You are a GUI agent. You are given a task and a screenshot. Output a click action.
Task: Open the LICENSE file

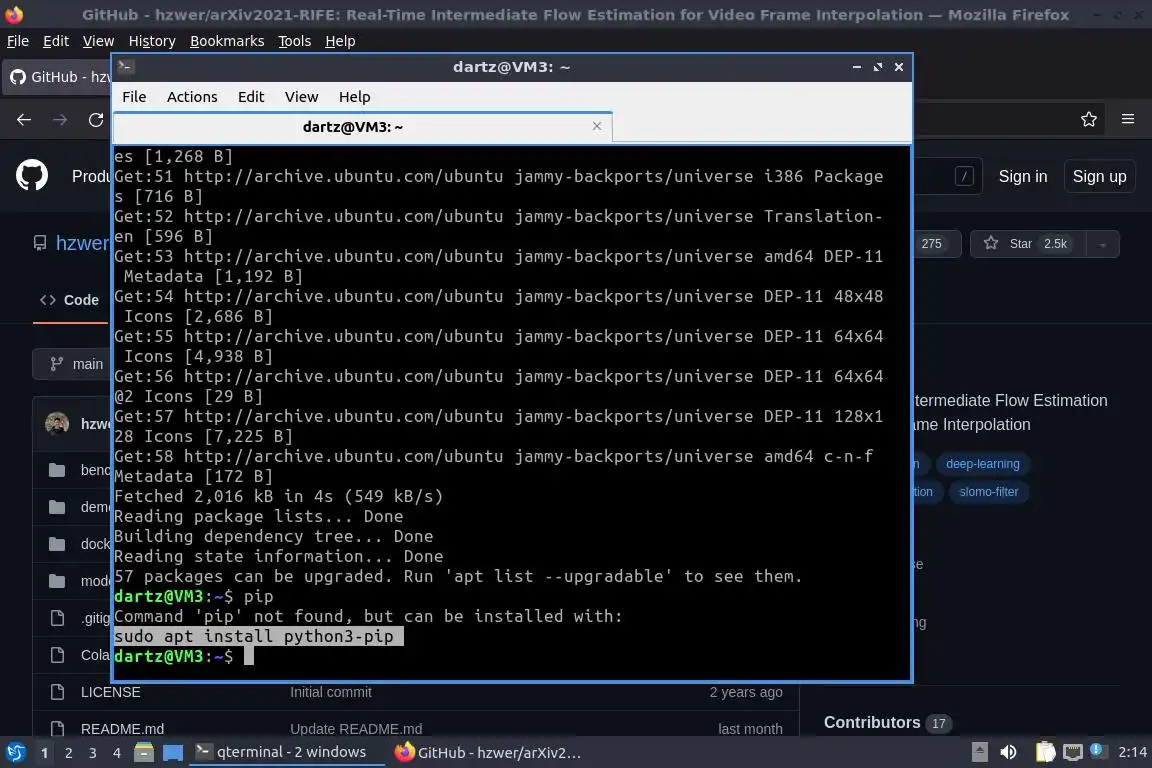[x=110, y=692]
